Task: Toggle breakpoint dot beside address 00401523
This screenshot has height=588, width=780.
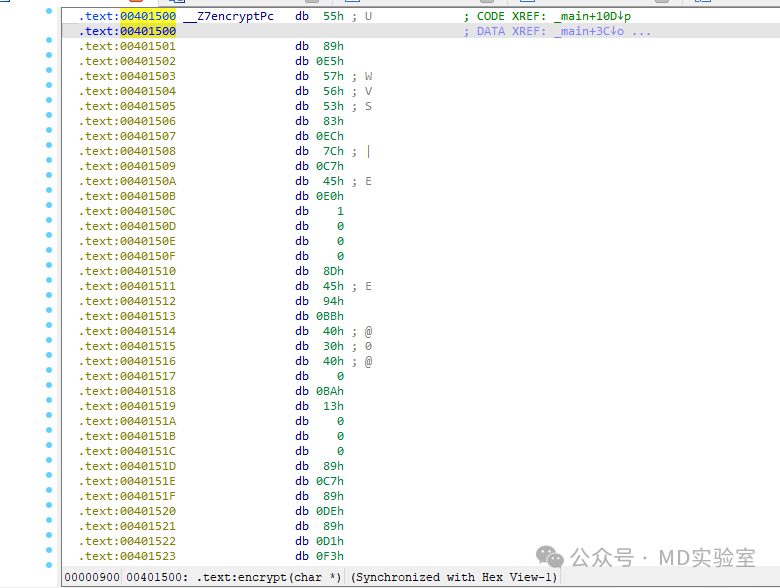Action: point(49,550)
